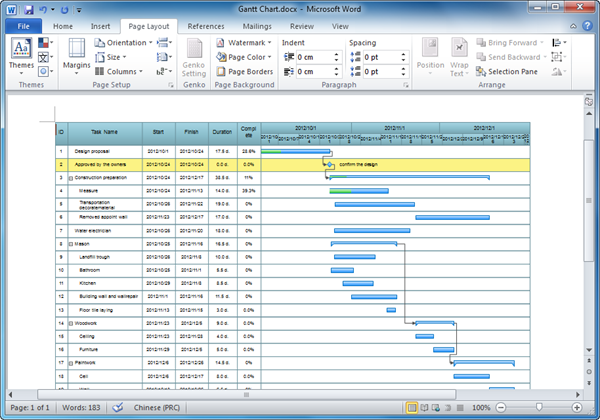Open the Watermark dropdown
The image size is (600, 420).
(x=245, y=43)
